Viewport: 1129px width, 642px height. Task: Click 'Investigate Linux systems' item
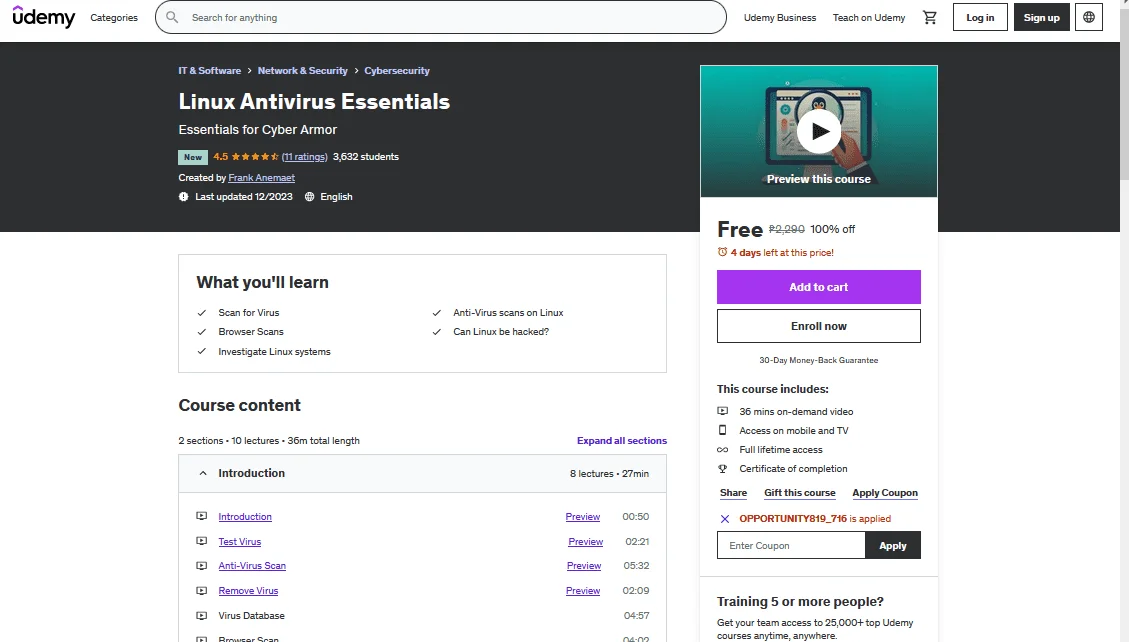[x=274, y=352]
